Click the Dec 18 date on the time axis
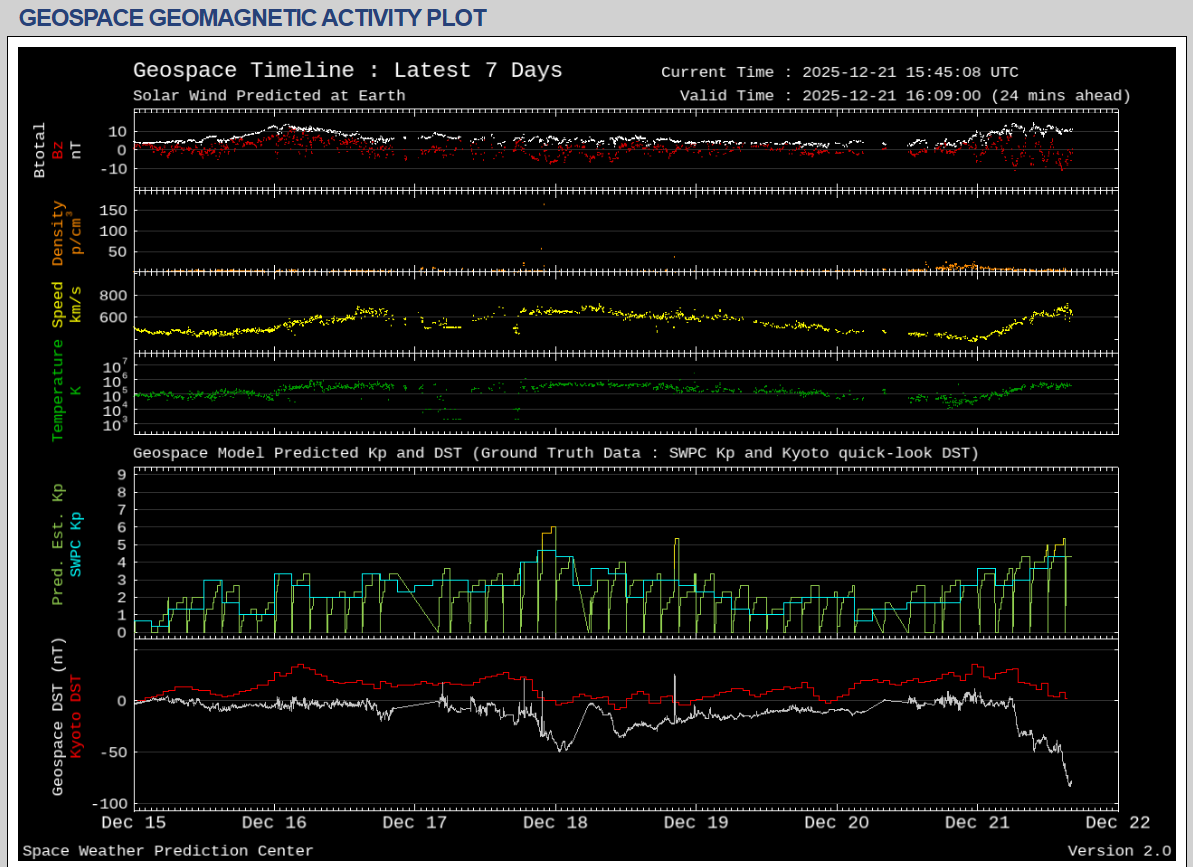Image resolution: width=1193 pixels, height=867 pixels. 554,823
